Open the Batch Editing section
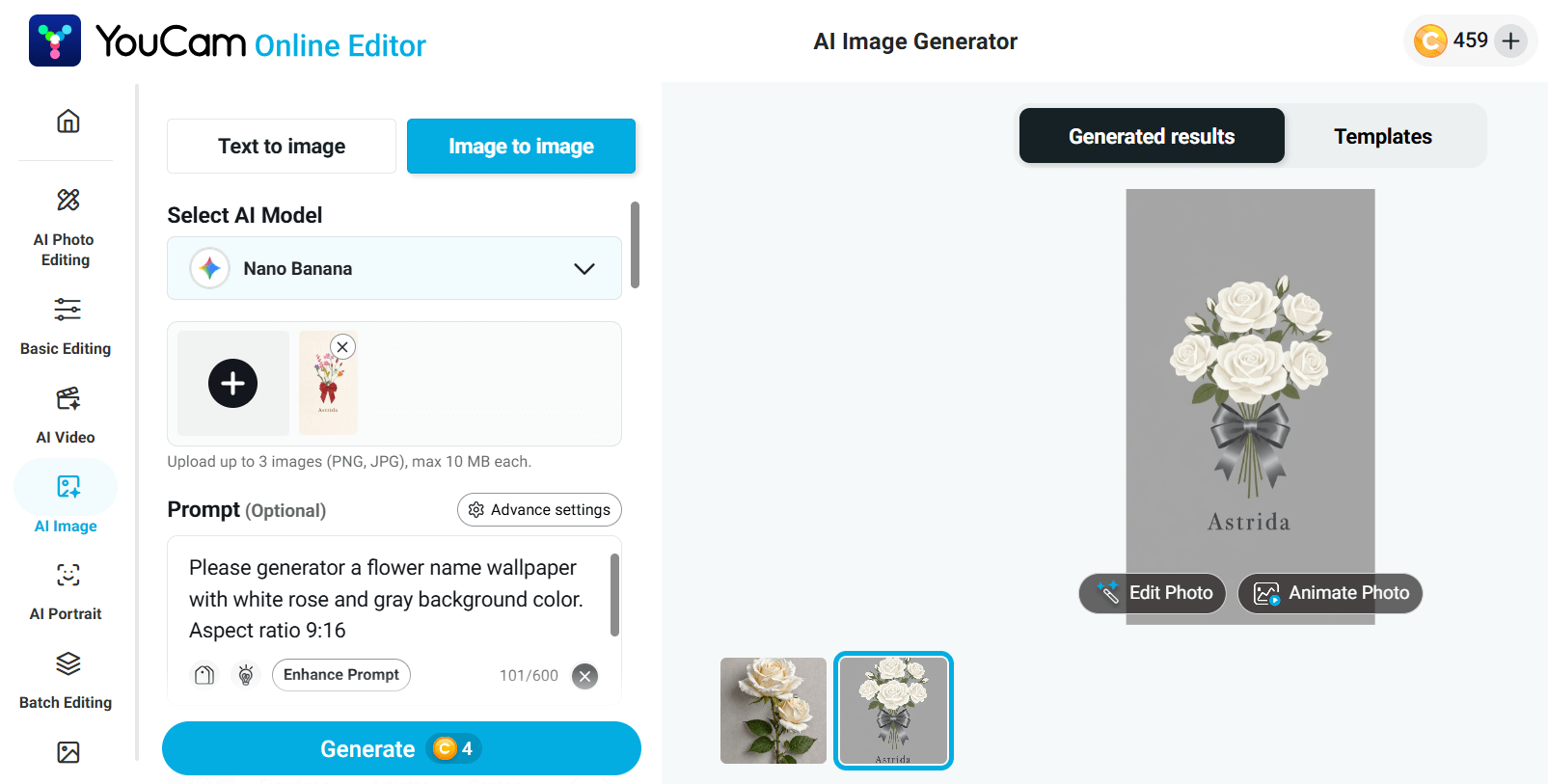The width and height of the screenshot is (1548, 784). pos(67,680)
